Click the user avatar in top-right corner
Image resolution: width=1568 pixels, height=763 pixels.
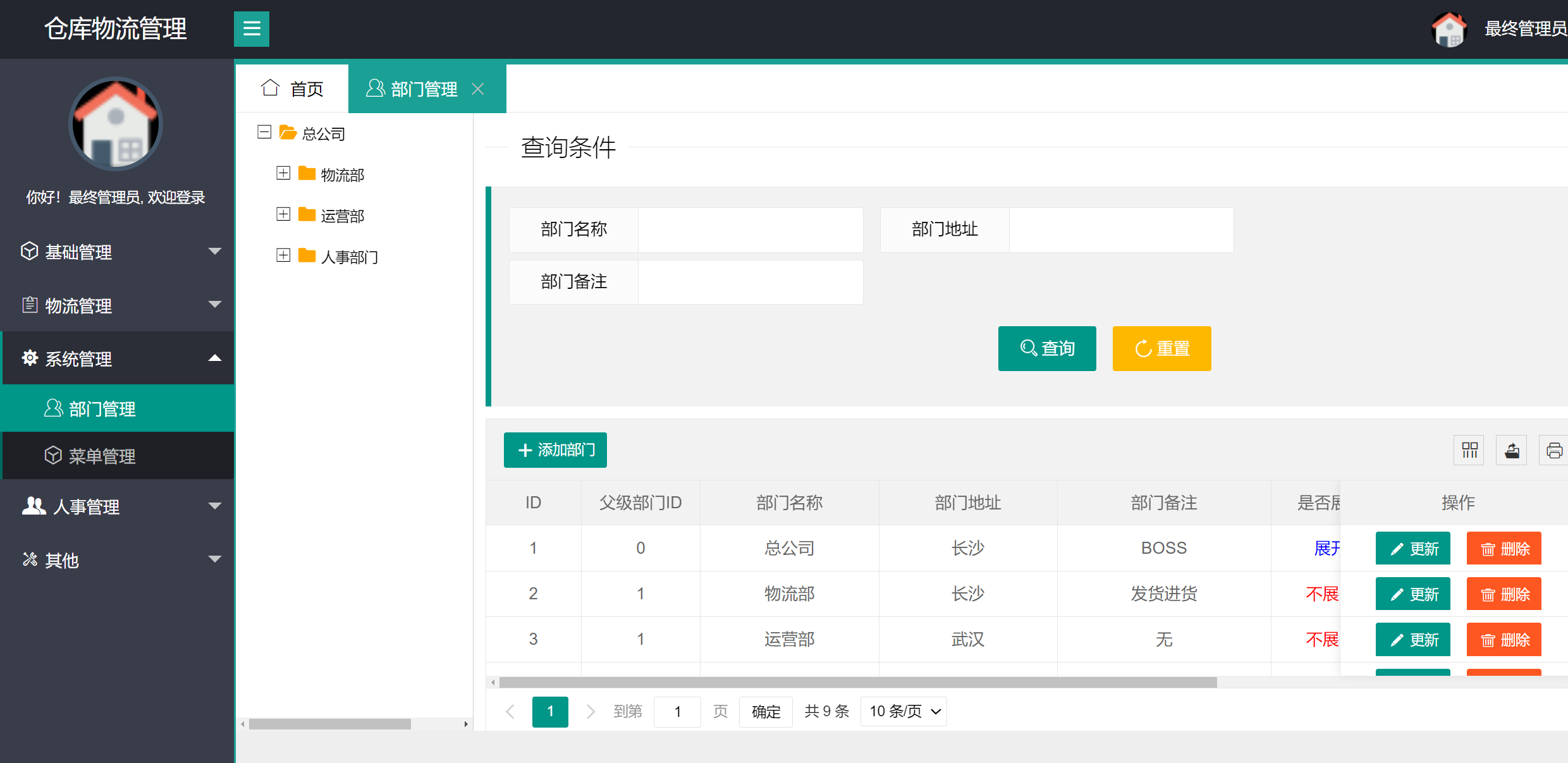(1449, 29)
